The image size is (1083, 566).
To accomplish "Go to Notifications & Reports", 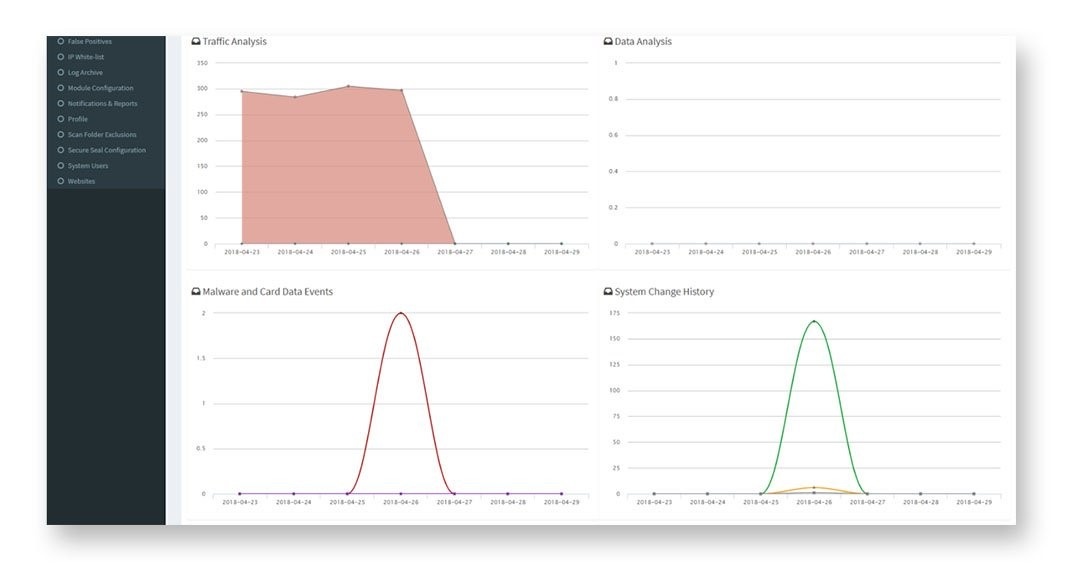I will 102,103.
